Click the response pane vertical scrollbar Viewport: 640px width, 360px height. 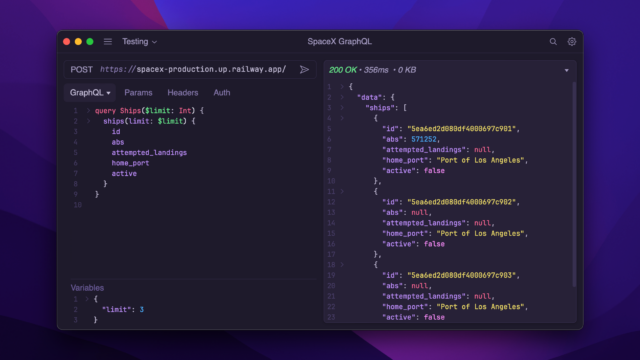point(574,184)
